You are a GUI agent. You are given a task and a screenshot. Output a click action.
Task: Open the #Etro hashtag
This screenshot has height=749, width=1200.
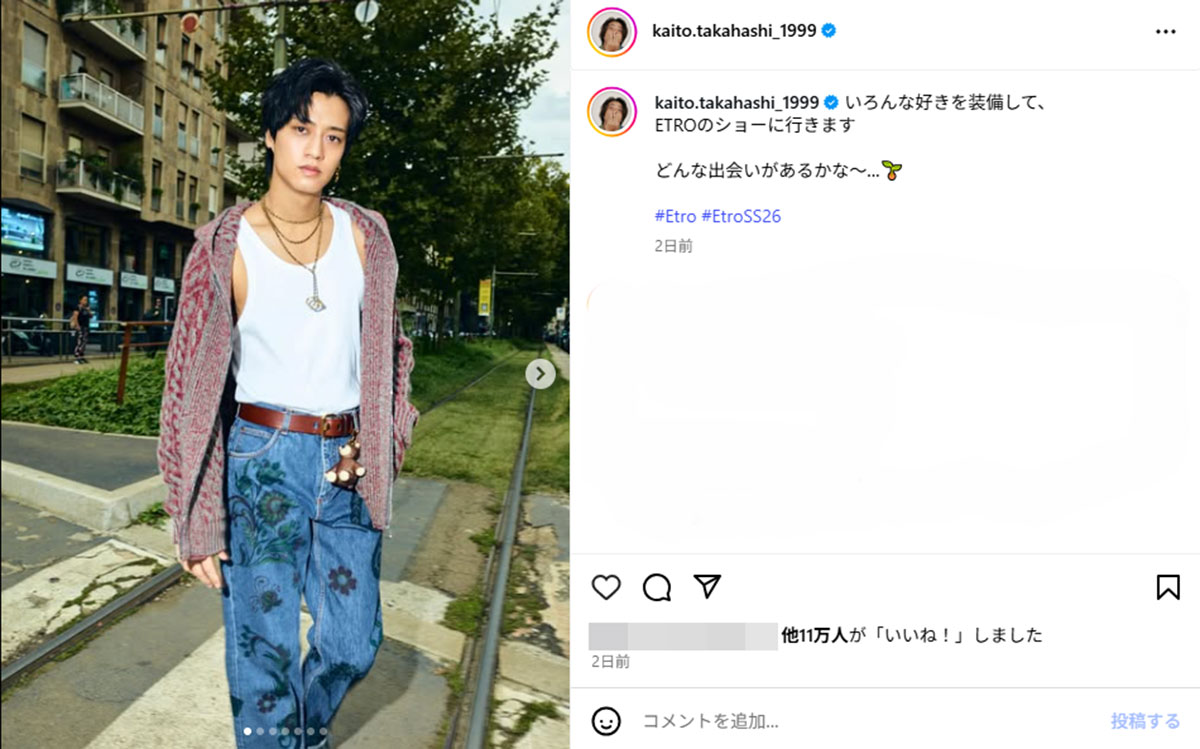(675, 216)
